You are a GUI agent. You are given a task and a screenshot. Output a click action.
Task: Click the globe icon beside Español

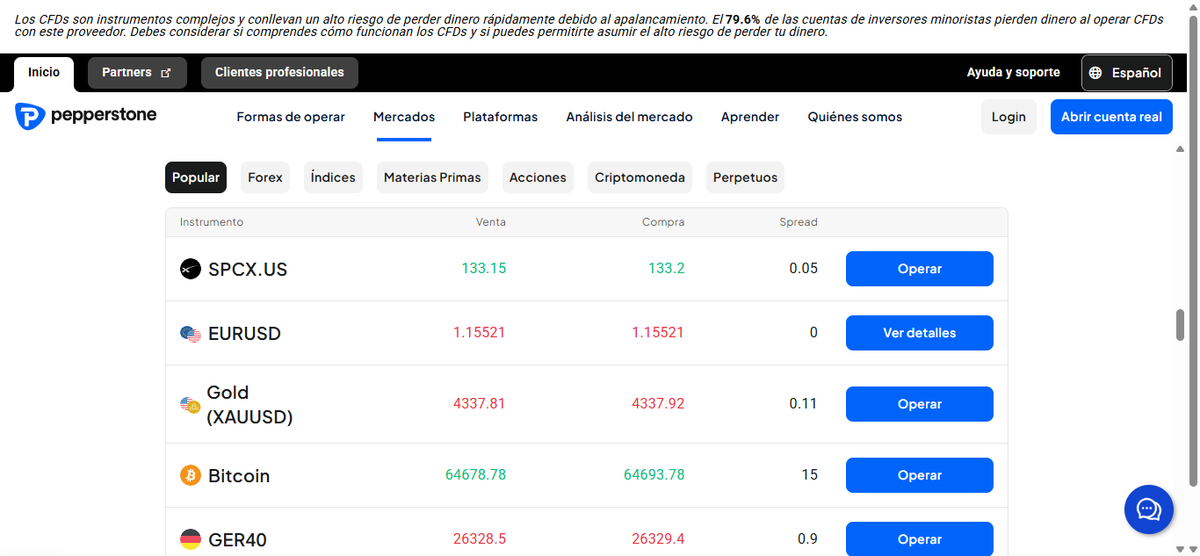1096,73
